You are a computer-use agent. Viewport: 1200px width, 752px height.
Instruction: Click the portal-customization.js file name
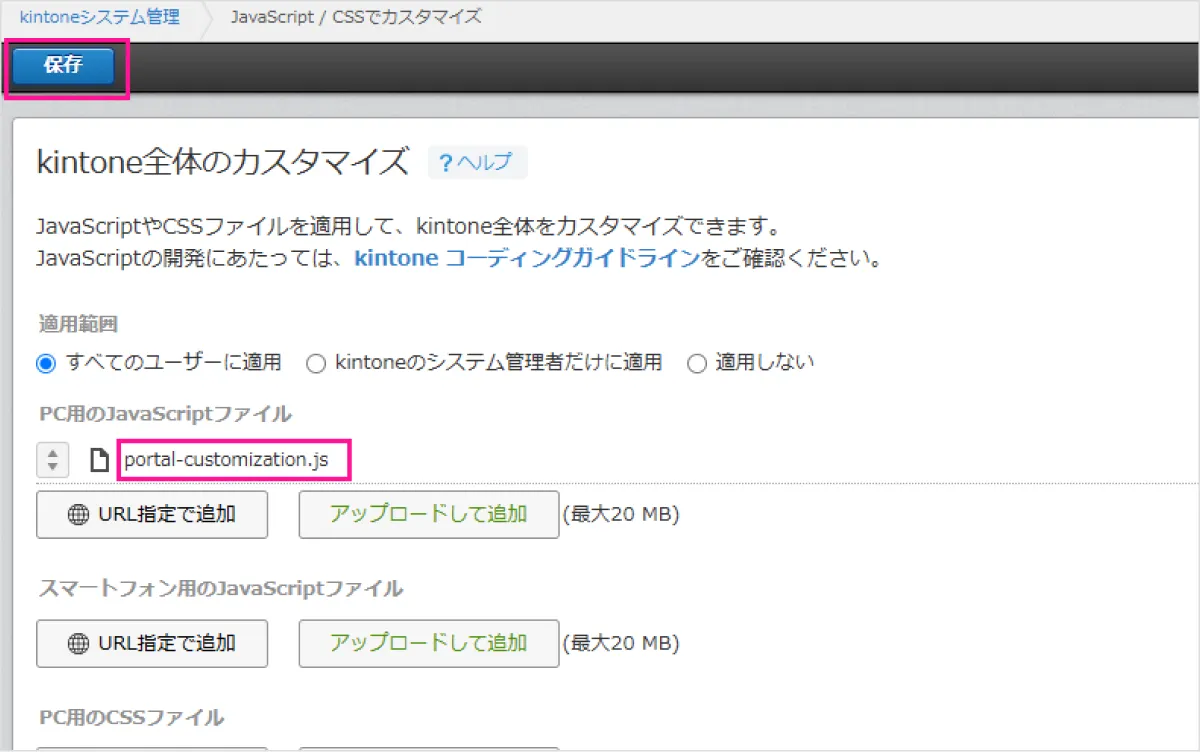[226, 460]
